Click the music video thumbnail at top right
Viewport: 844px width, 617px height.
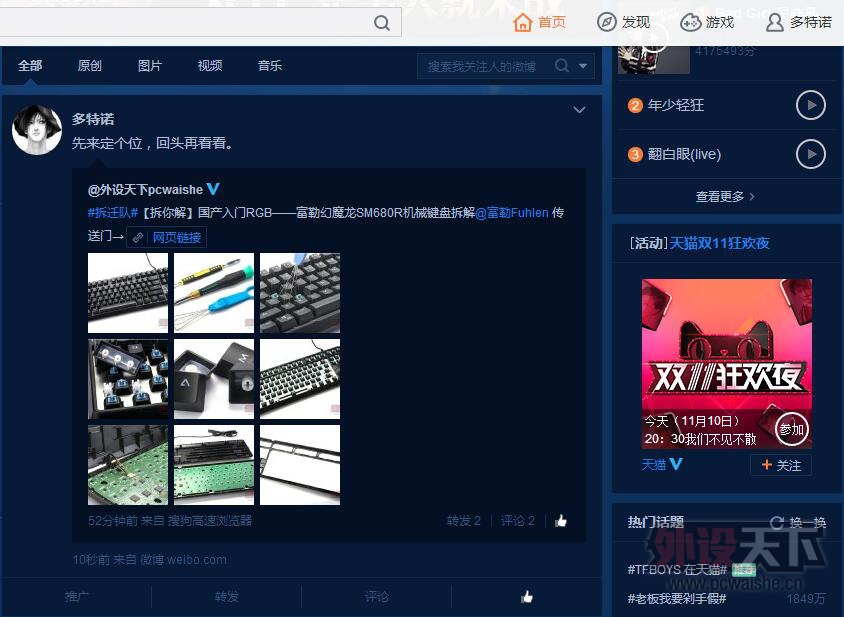click(653, 59)
